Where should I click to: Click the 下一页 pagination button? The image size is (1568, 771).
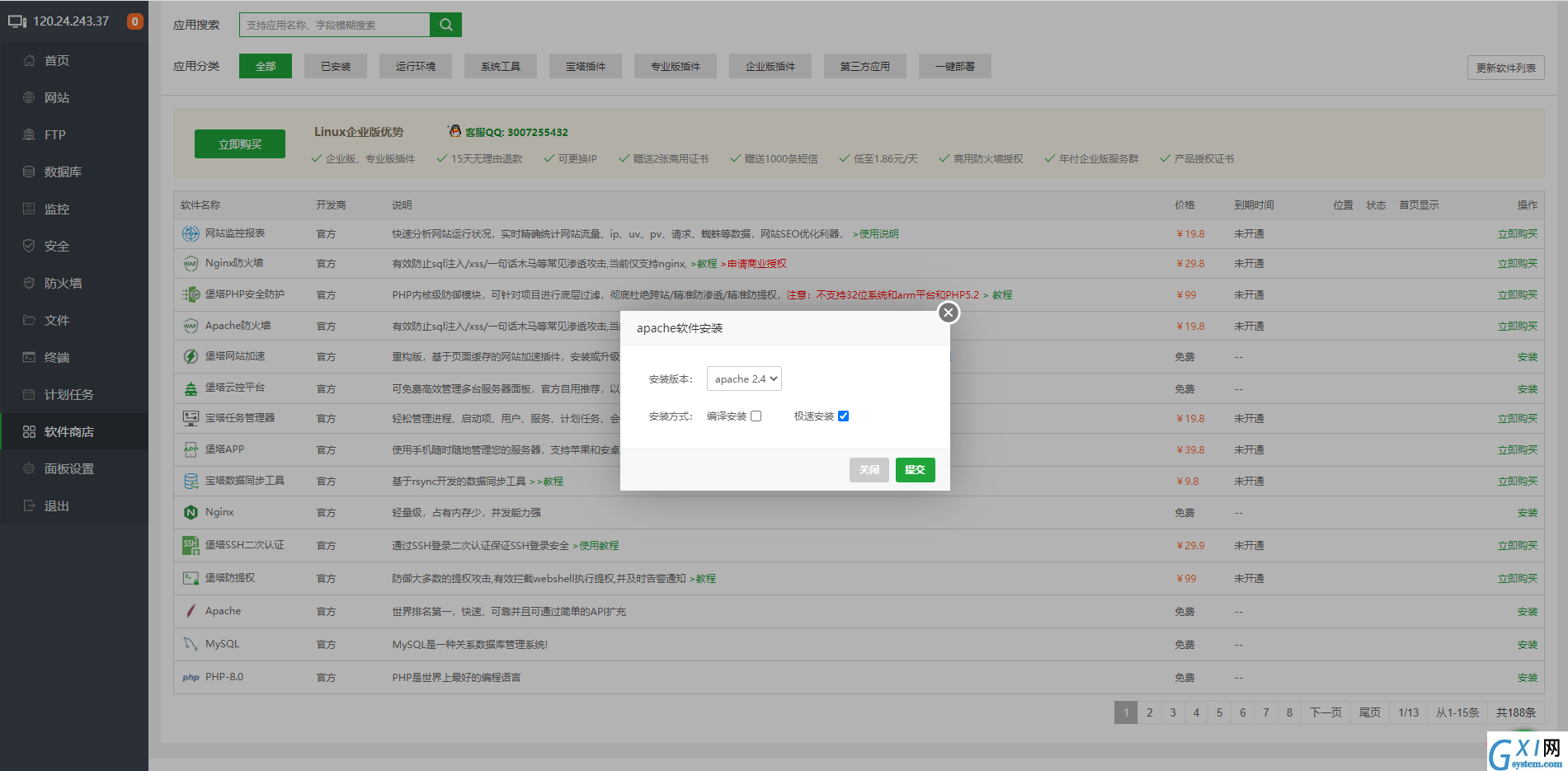pos(1326,712)
